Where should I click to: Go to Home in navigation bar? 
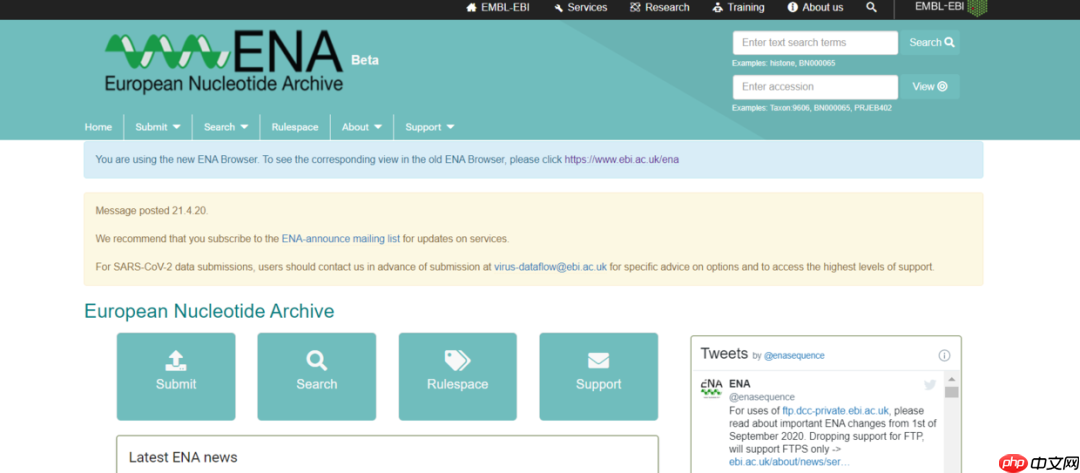(98, 127)
